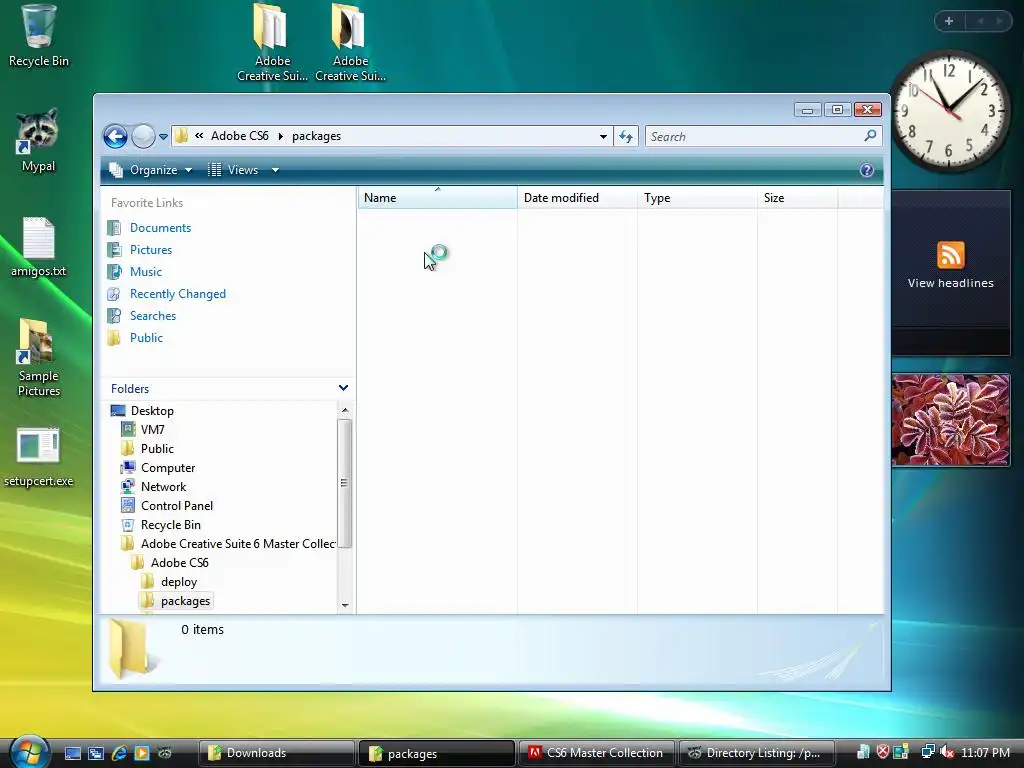Open the Organize menu
Image resolution: width=1024 pixels, height=768 pixels.
point(151,170)
